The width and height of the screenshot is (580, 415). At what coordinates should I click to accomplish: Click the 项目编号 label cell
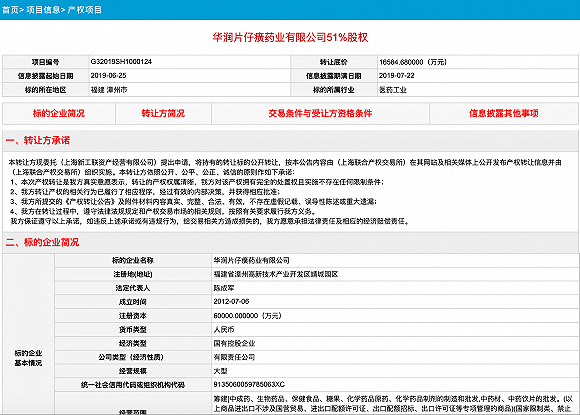coord(45,62)
